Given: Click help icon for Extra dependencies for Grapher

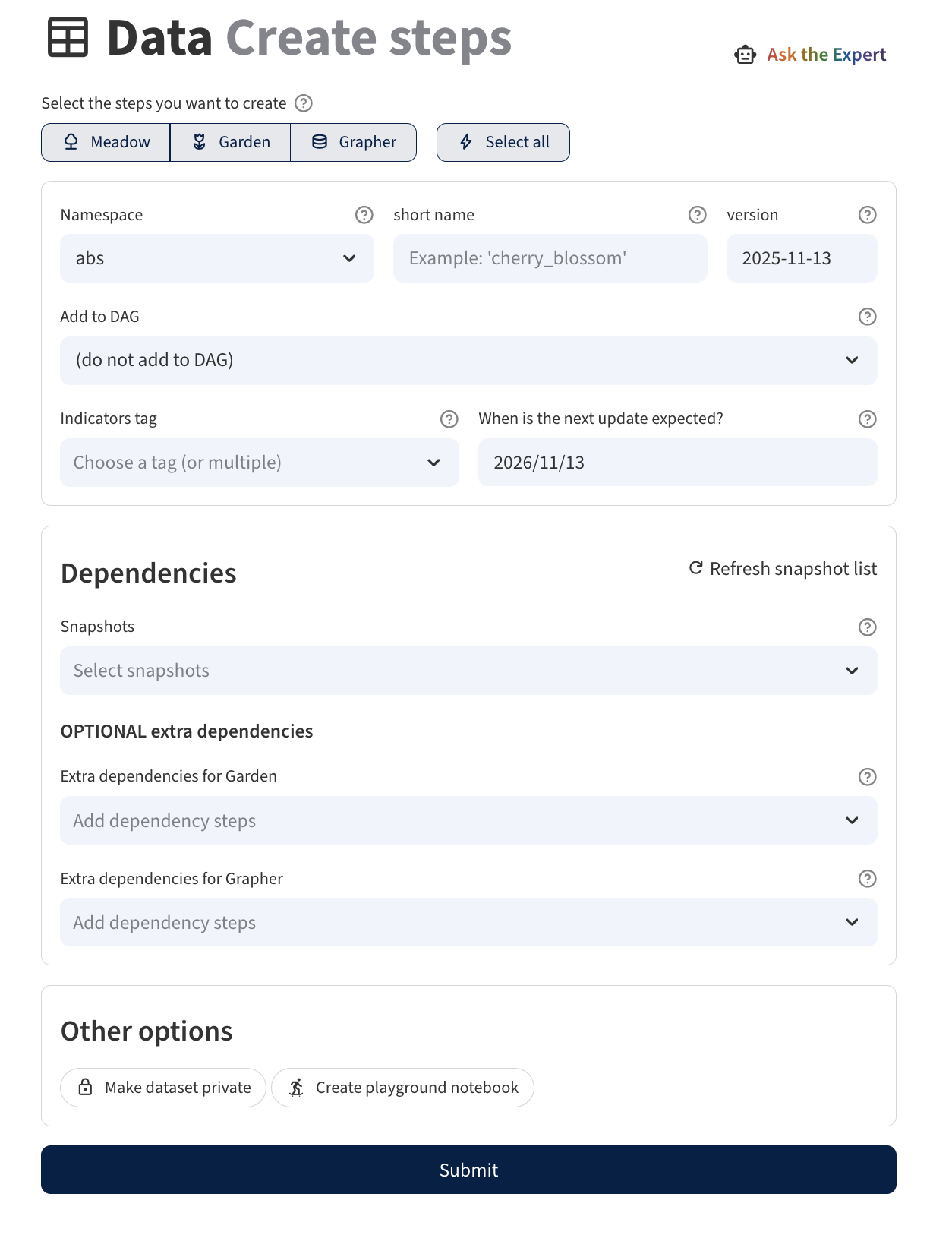Looking at the screenshot, I should click(868, 879).
